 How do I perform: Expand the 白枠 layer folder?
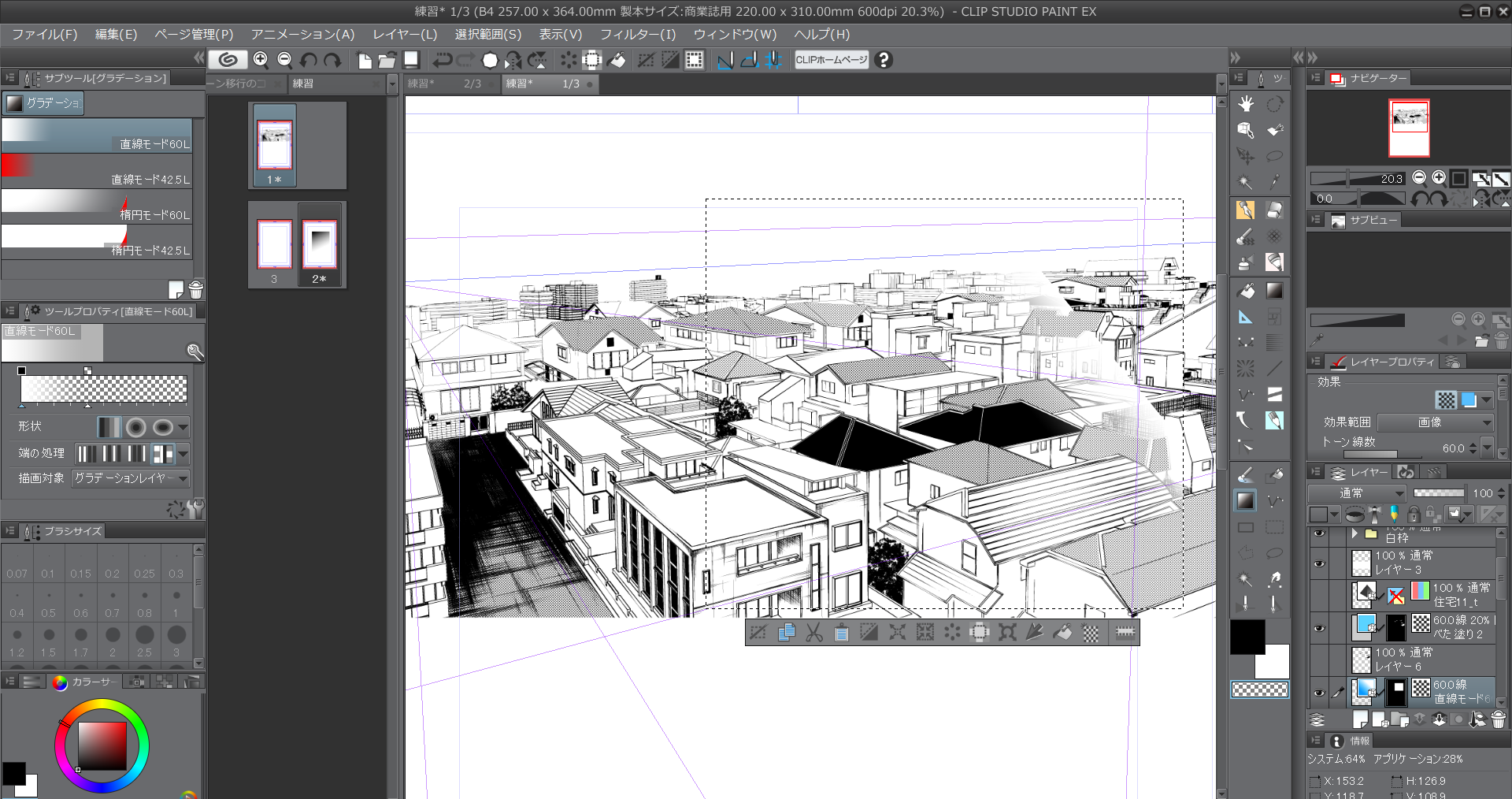tap(1354, 533)
